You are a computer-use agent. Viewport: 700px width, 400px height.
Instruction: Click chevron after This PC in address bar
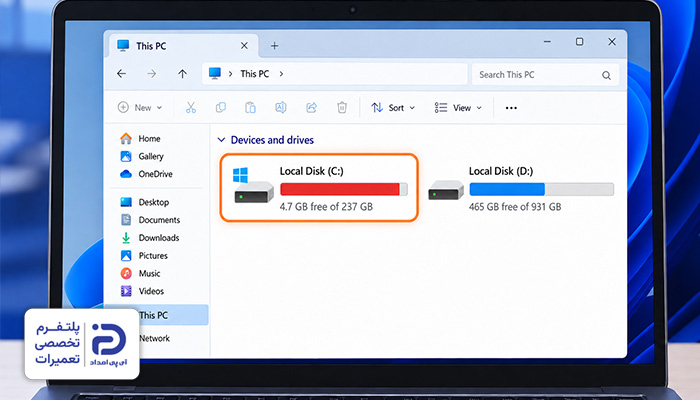281,74
